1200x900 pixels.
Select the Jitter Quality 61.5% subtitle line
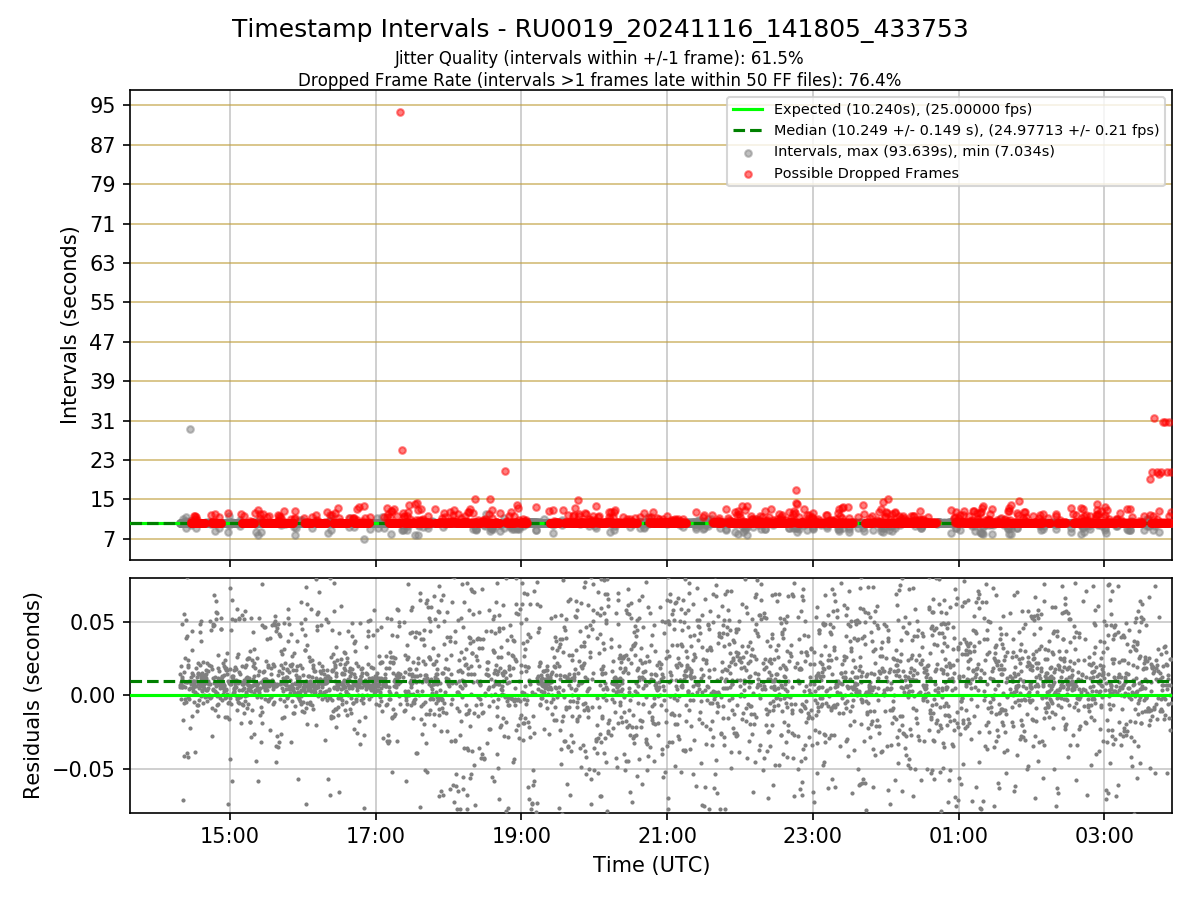tap(599, 58)
